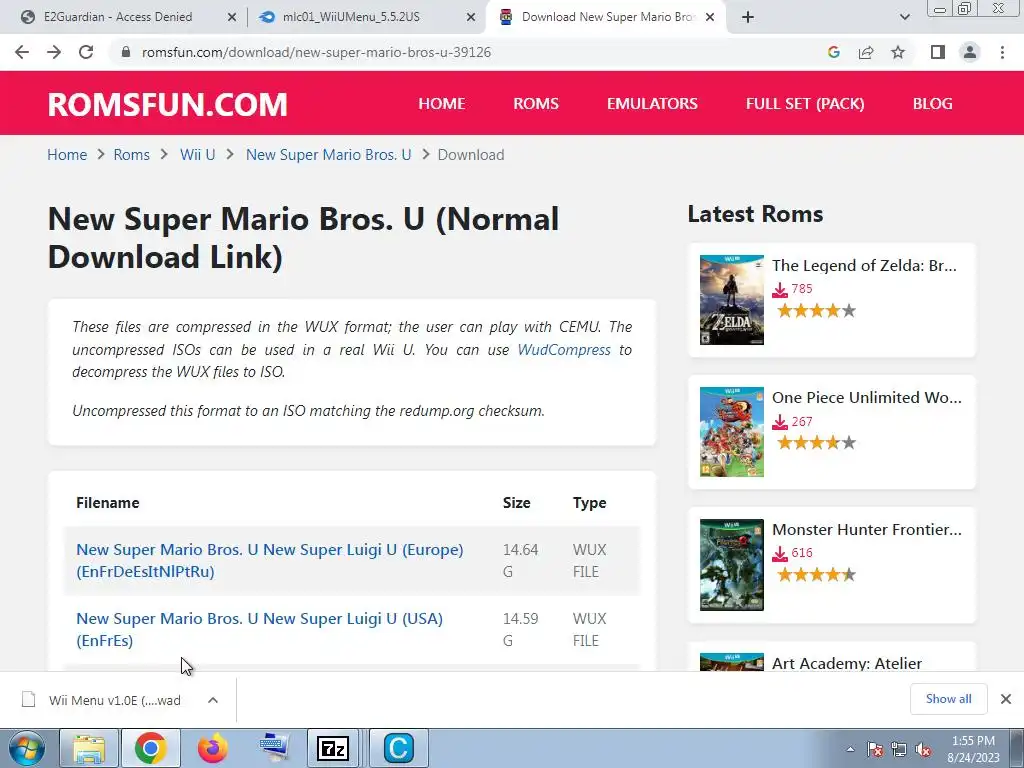Open the keyboard monitor taskbar app
Screen dimensions: 1024x768
tap(274, 748)
